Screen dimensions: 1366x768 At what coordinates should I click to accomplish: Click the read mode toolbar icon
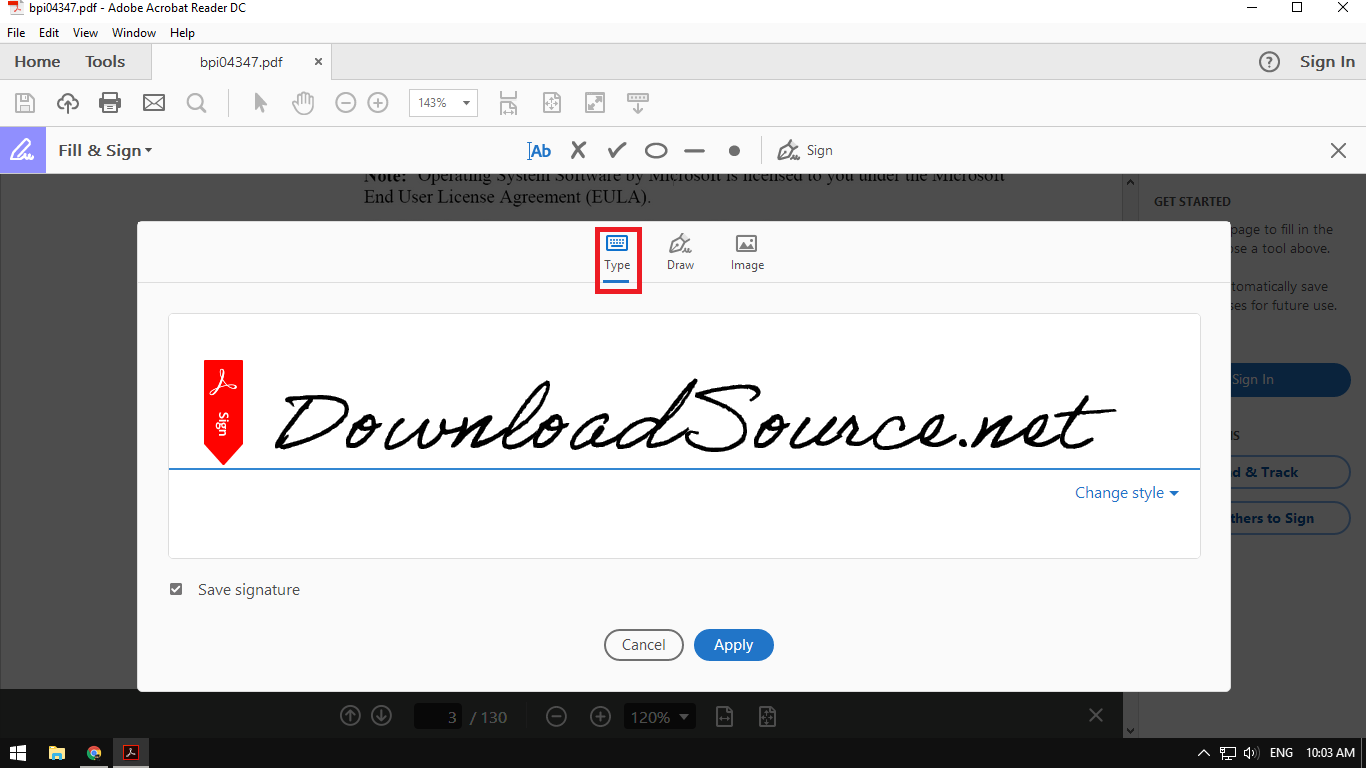[638, 102]
